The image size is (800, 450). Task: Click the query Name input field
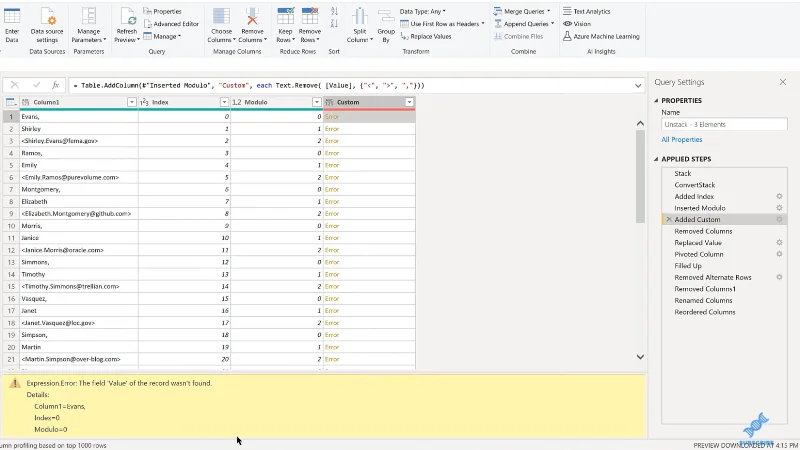(724, 124)
